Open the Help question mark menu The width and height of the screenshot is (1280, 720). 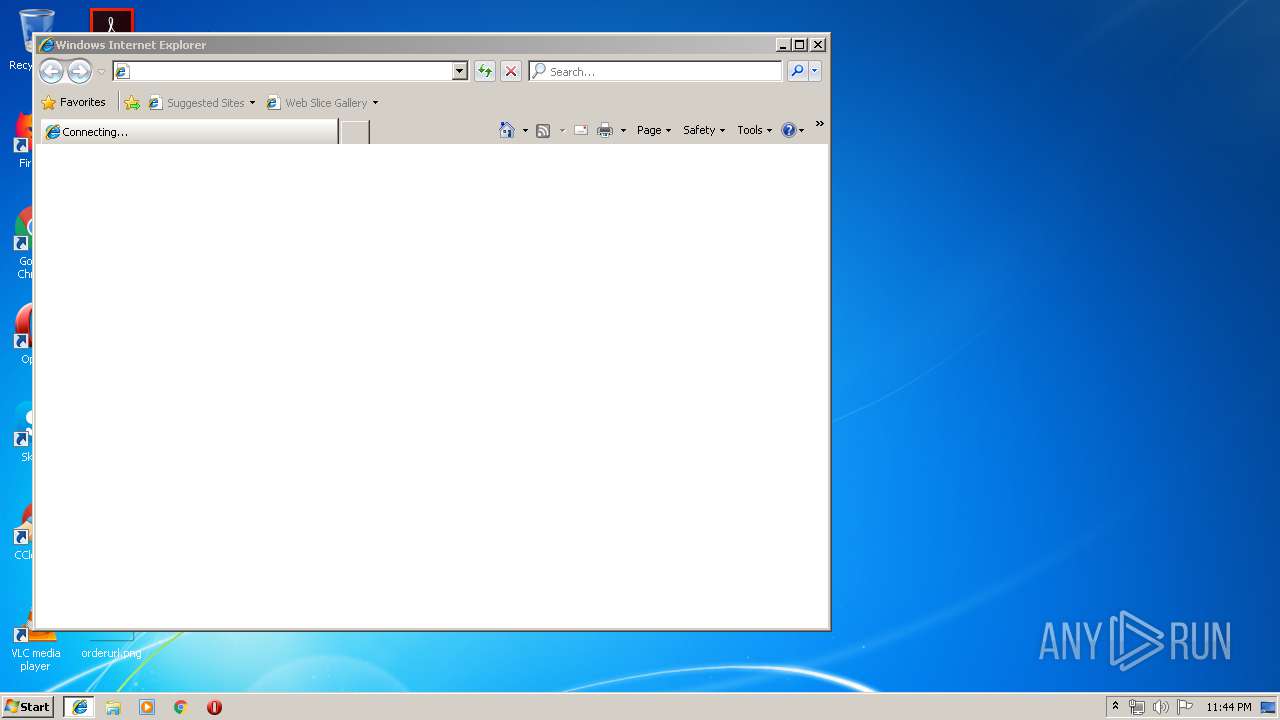793,130
